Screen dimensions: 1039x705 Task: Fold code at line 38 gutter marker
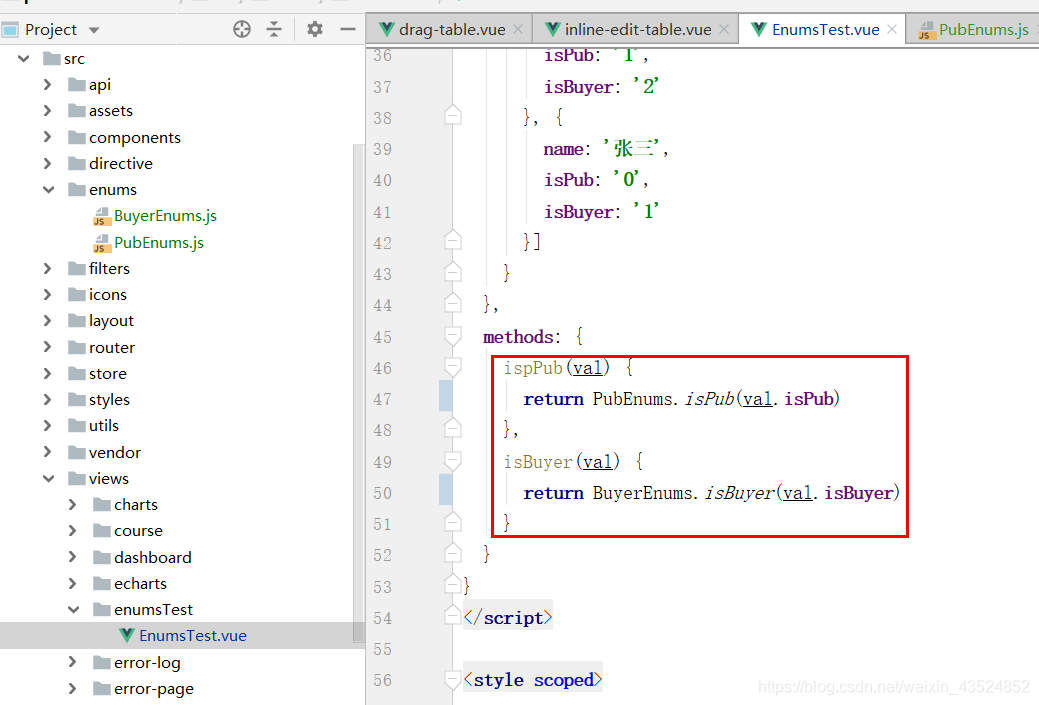pos(453,117)
